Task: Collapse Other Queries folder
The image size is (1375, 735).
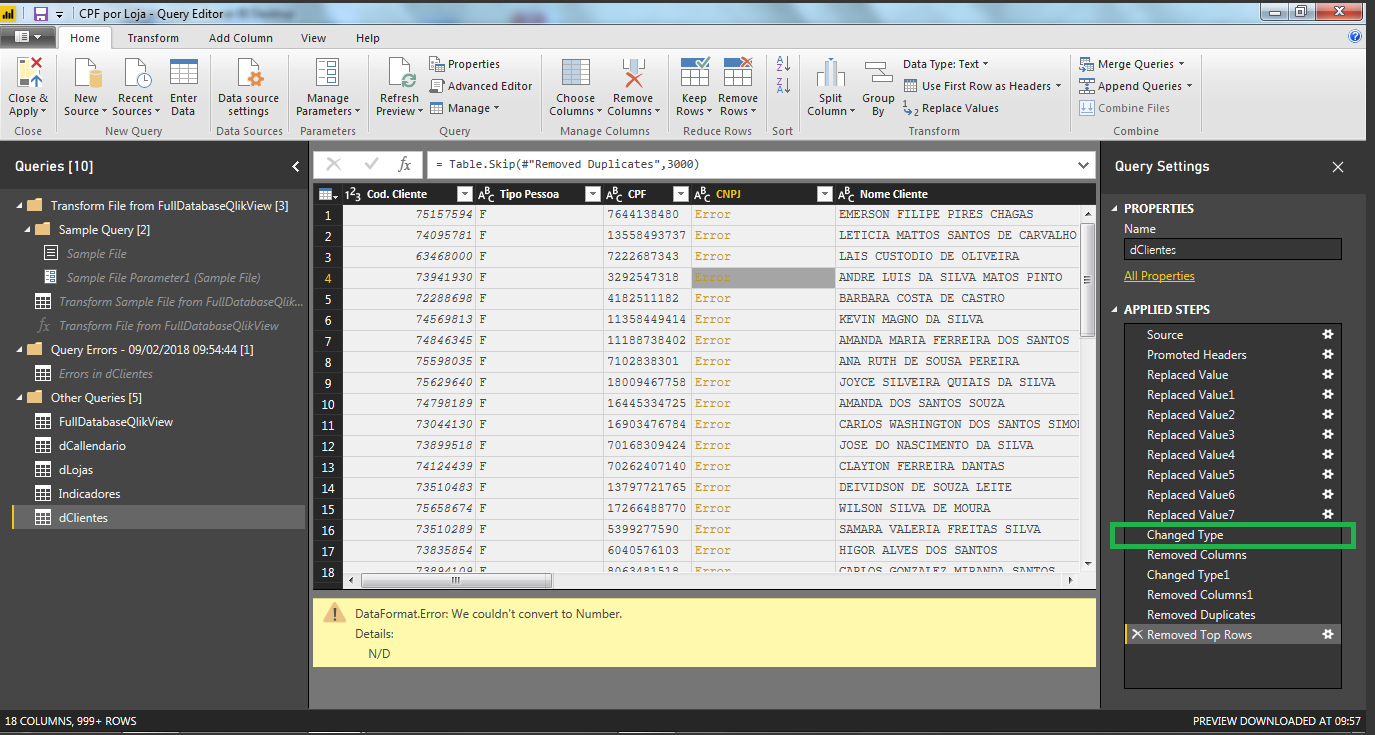Action: click(20, 398)
